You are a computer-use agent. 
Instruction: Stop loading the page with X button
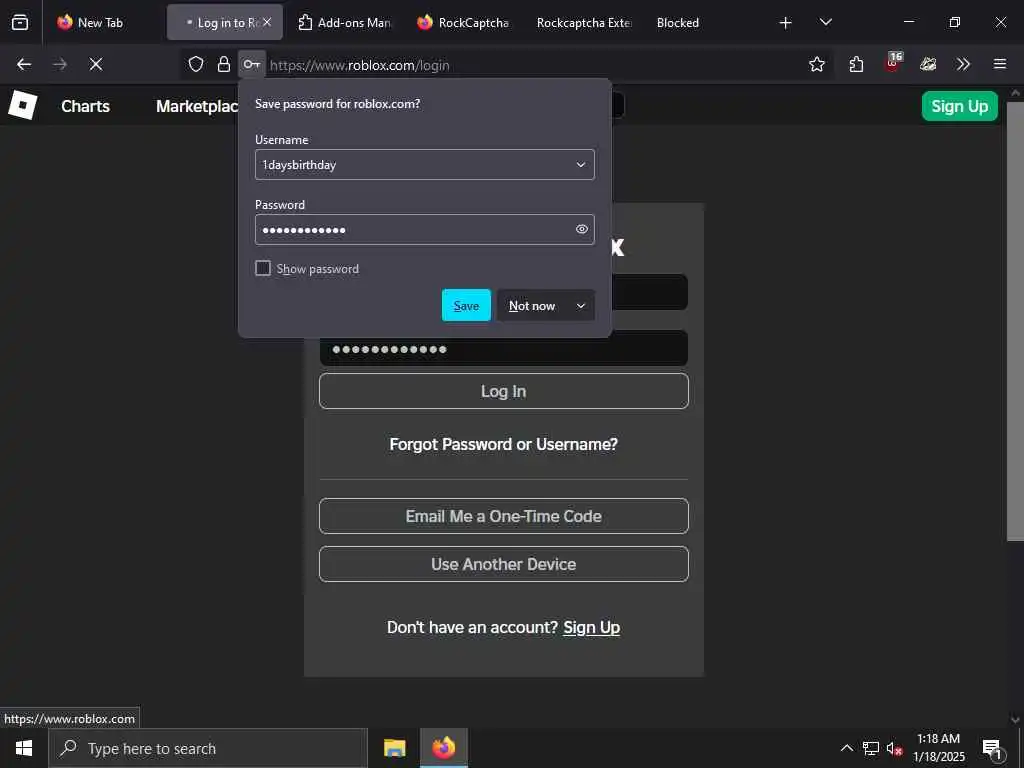[x=95, y=64]
